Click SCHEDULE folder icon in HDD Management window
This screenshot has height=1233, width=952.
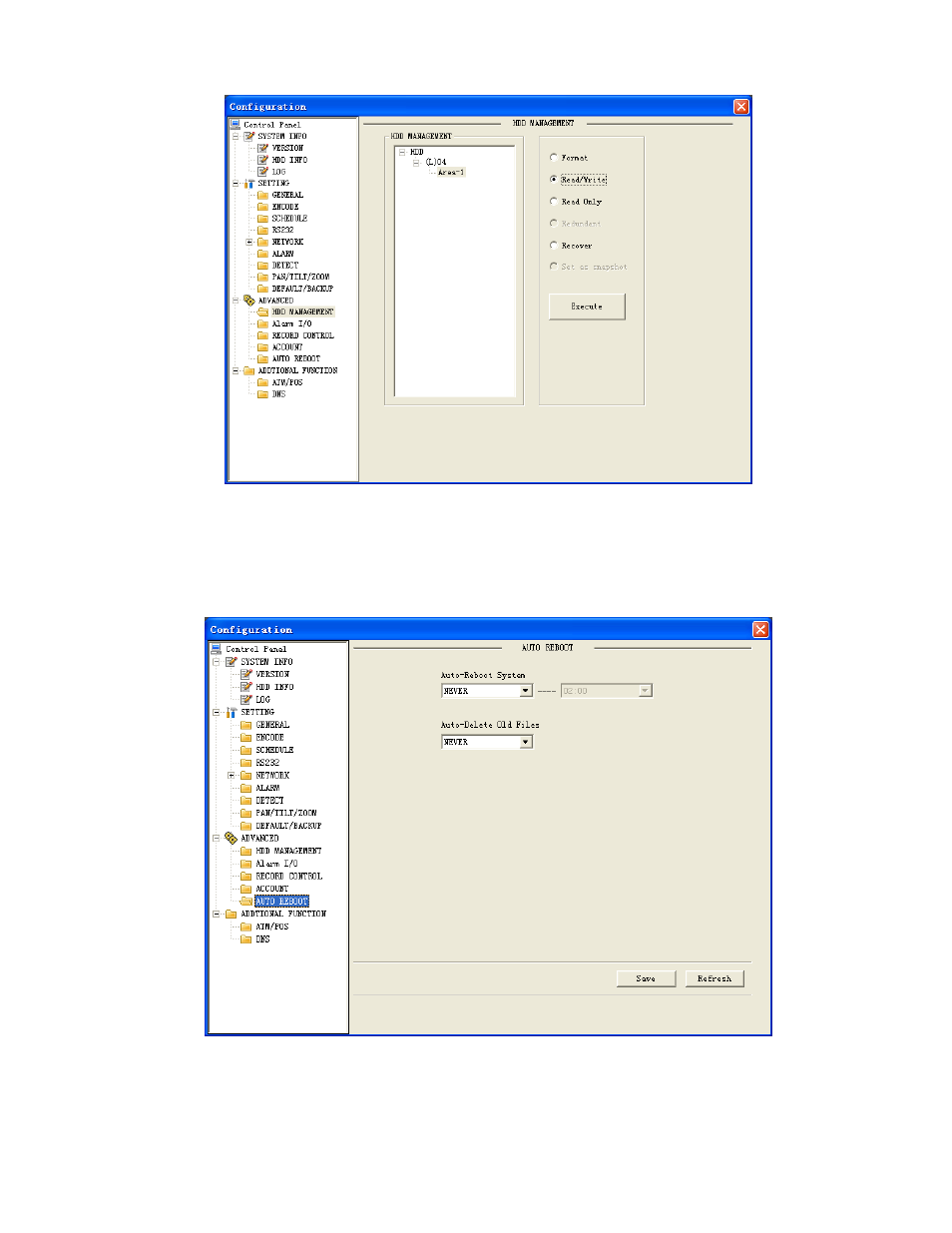tap(263, 218)
